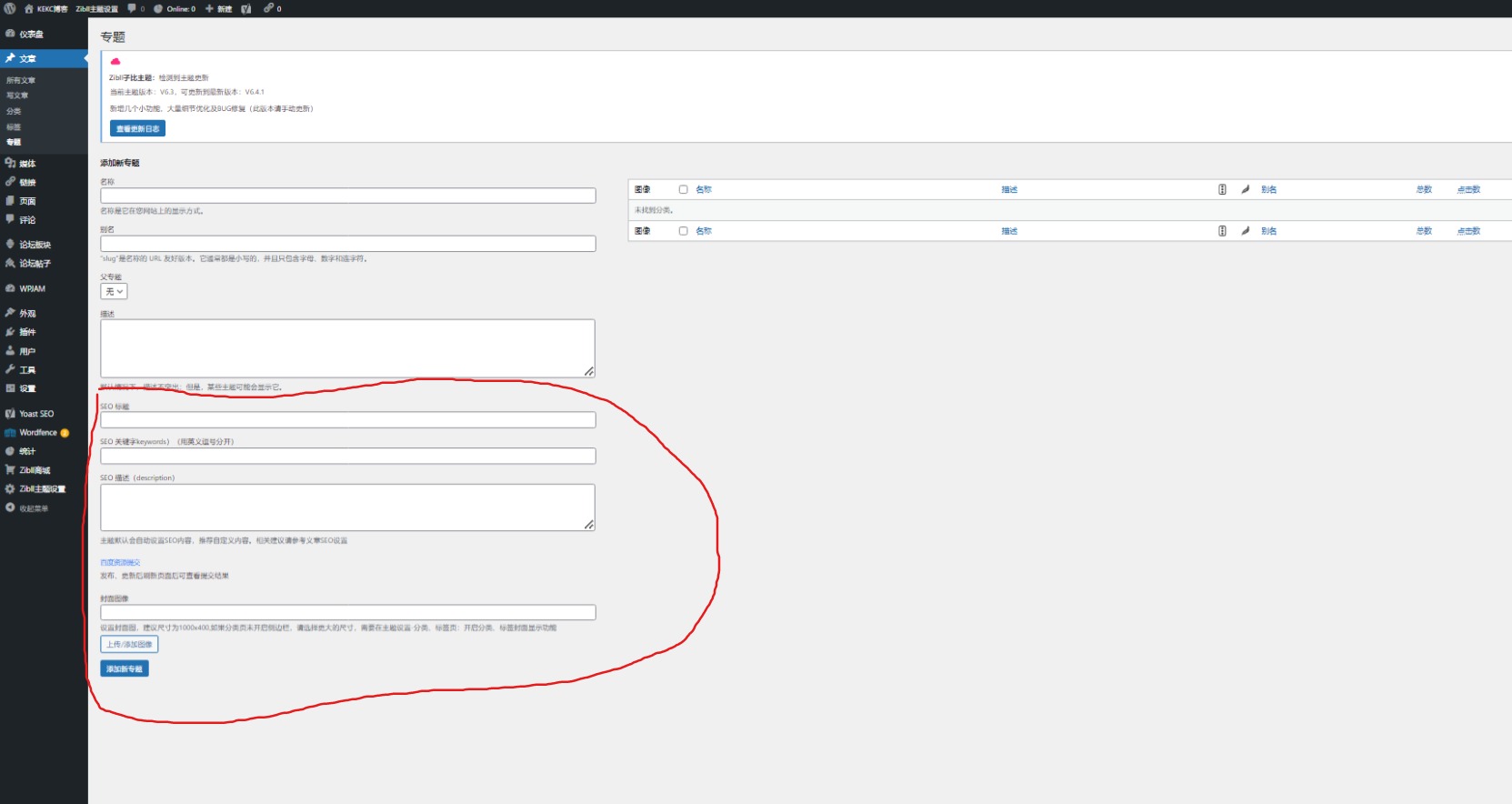
Task: Tick the select-all checkbox in table header
Action: point(683,189)
